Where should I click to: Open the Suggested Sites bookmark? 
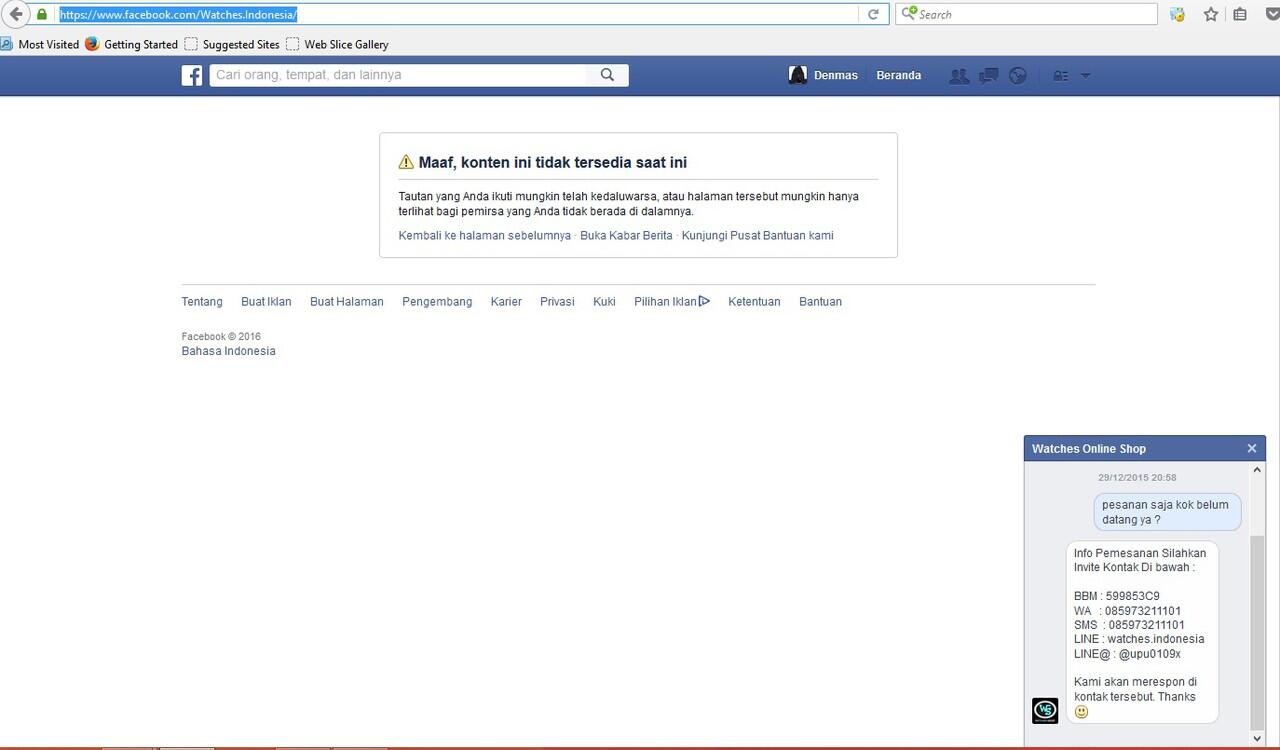click(232, 44)
